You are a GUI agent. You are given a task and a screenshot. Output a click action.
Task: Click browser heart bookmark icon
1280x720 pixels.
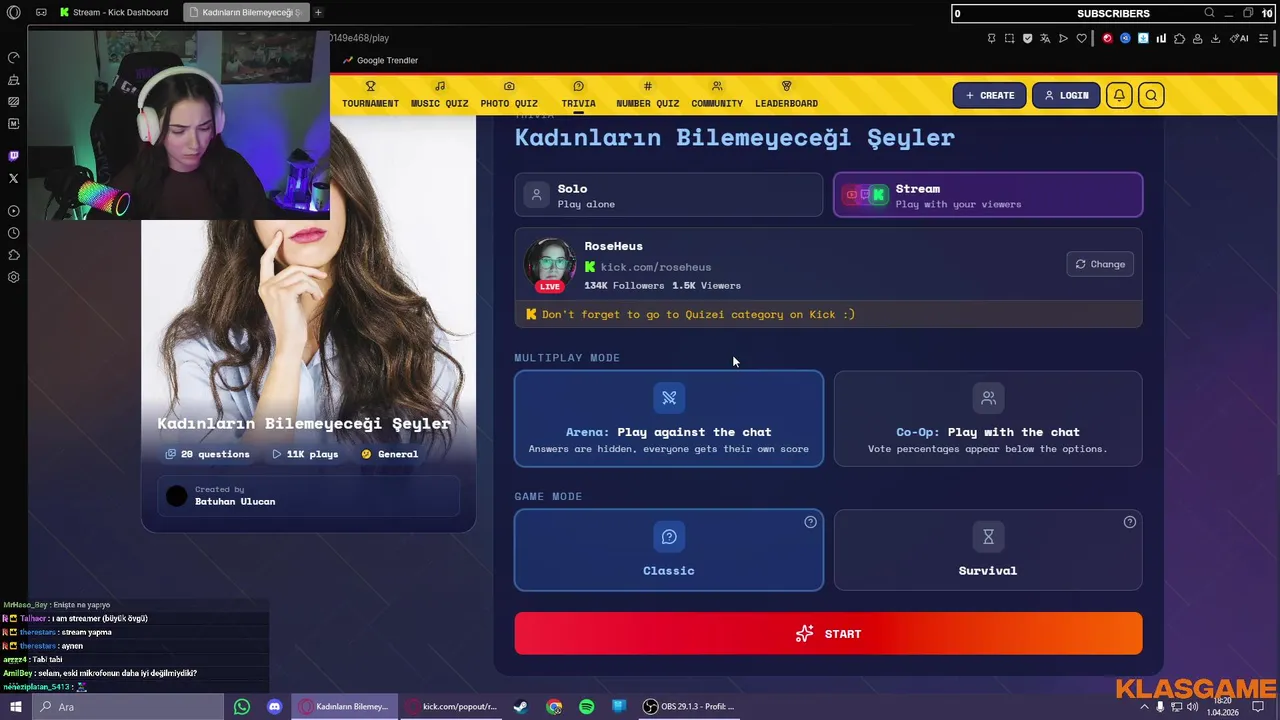[1081, 38]
